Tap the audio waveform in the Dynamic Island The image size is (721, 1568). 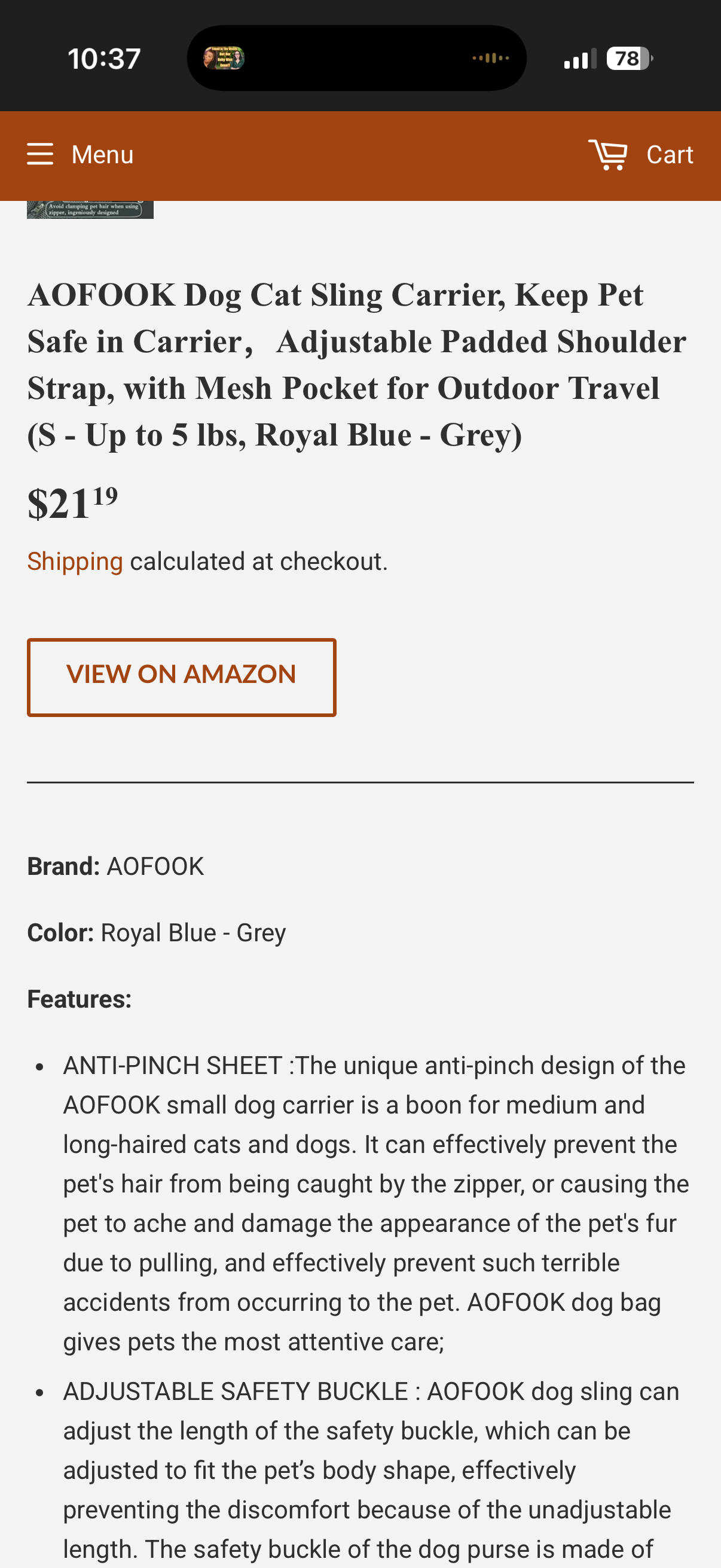pos(490,58)
